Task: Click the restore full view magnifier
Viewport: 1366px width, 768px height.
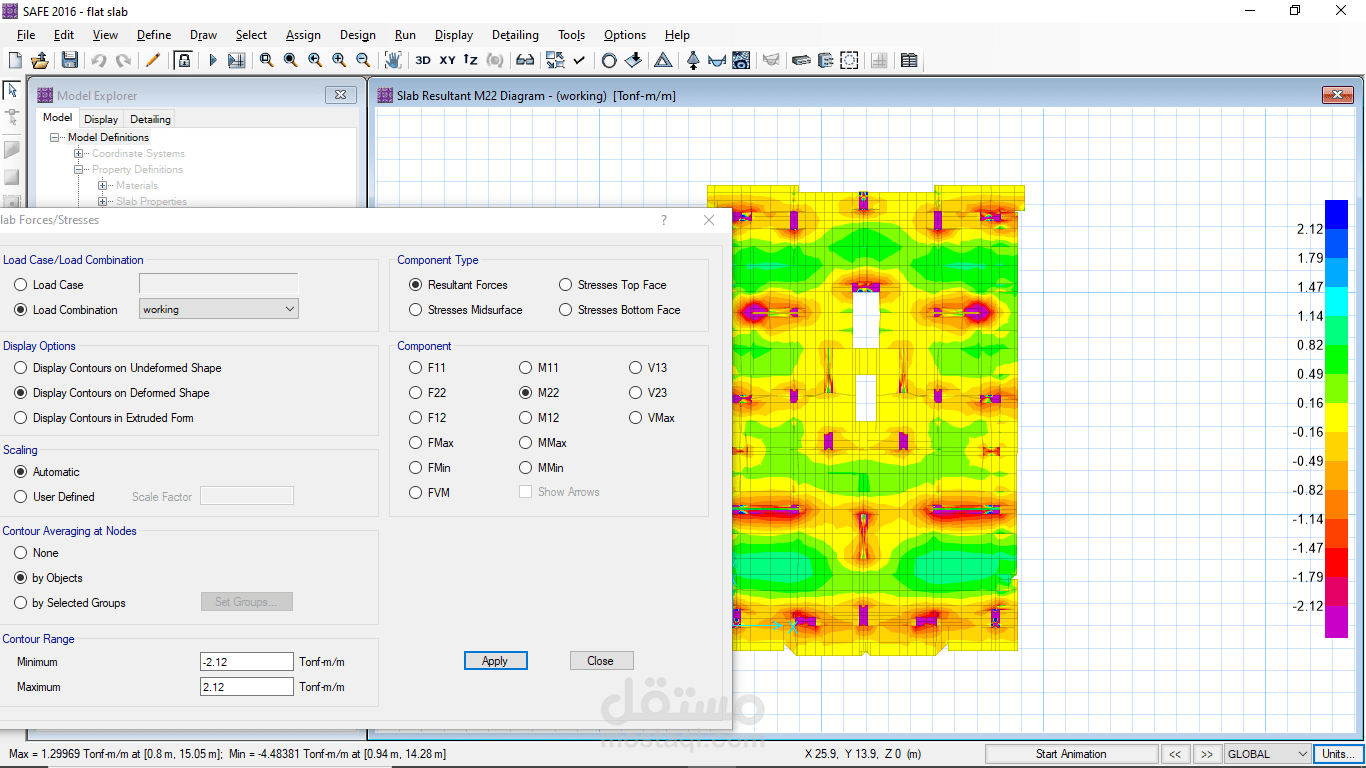Action: pos(290,60)
